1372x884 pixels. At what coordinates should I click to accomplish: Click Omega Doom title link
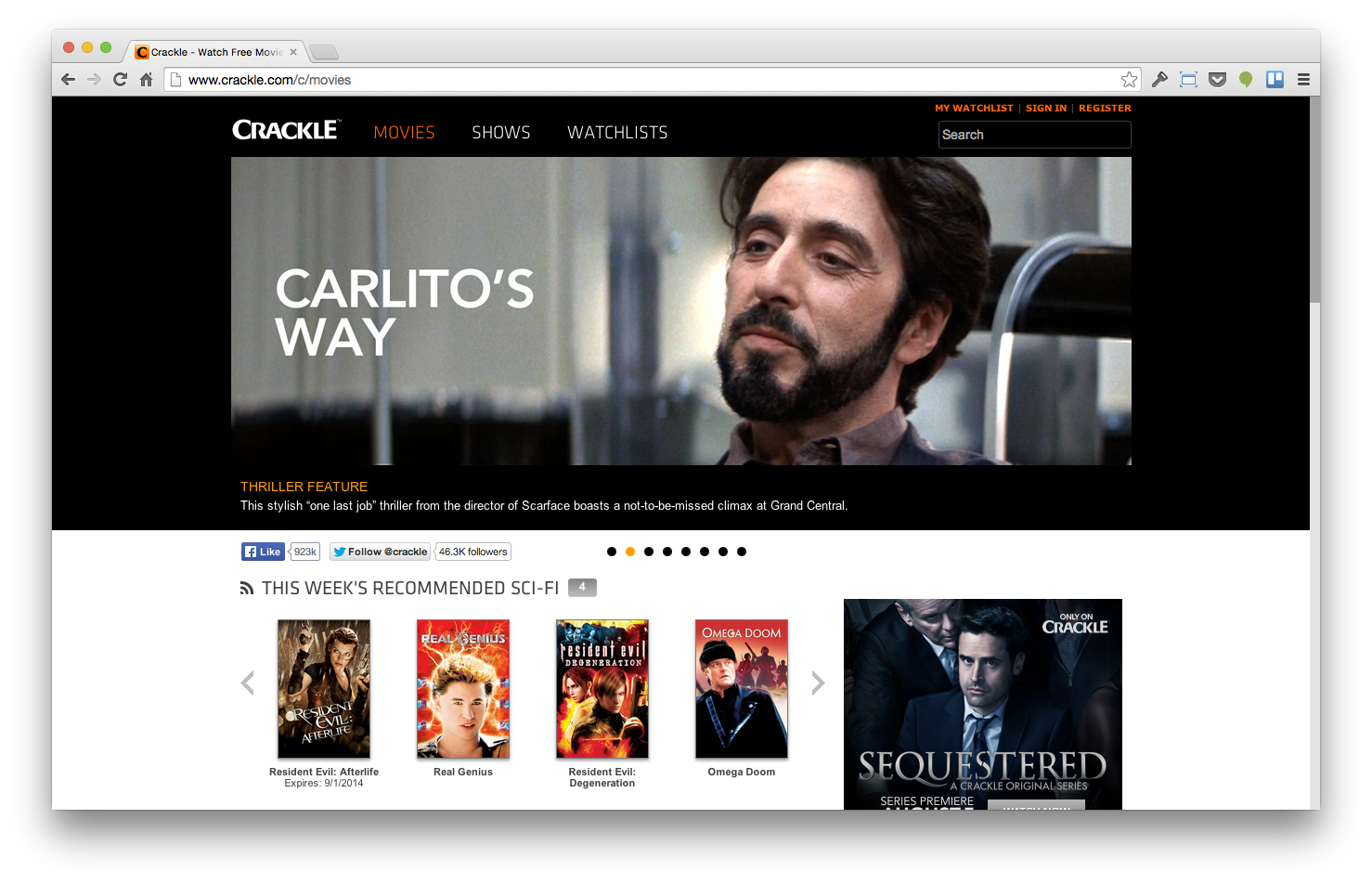tap(742, 772)
